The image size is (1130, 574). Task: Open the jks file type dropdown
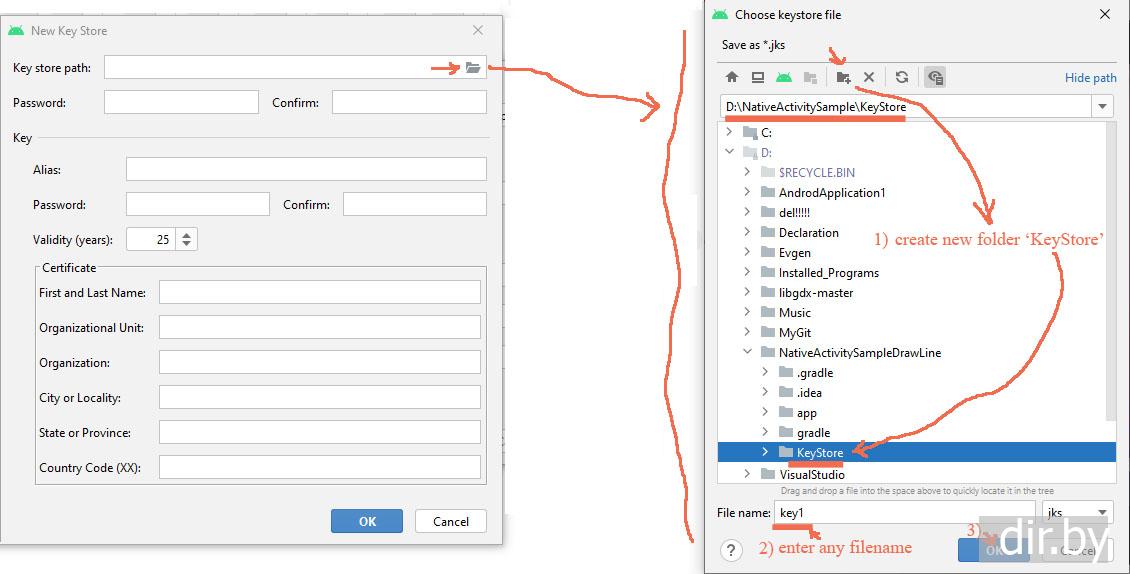1077,513
